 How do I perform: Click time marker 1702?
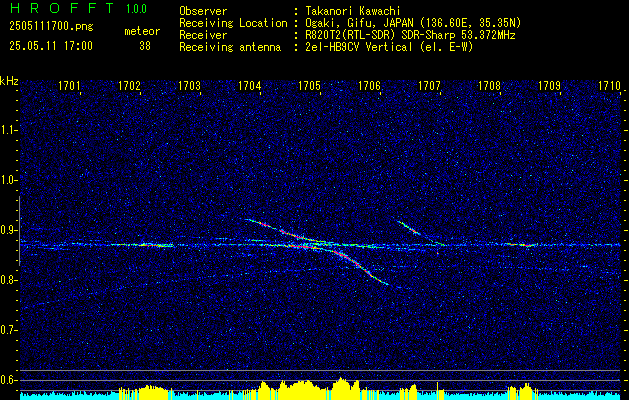click(129, 86)
